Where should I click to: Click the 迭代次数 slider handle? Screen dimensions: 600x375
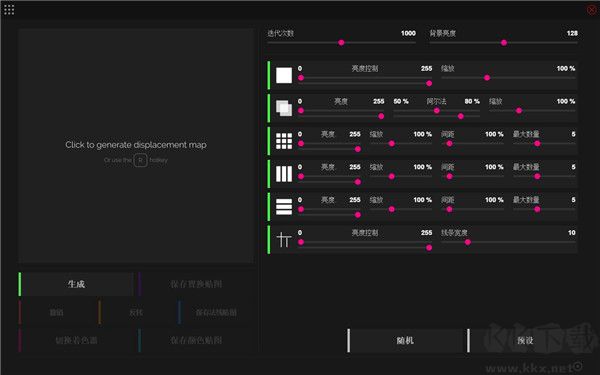pos(341,42)
